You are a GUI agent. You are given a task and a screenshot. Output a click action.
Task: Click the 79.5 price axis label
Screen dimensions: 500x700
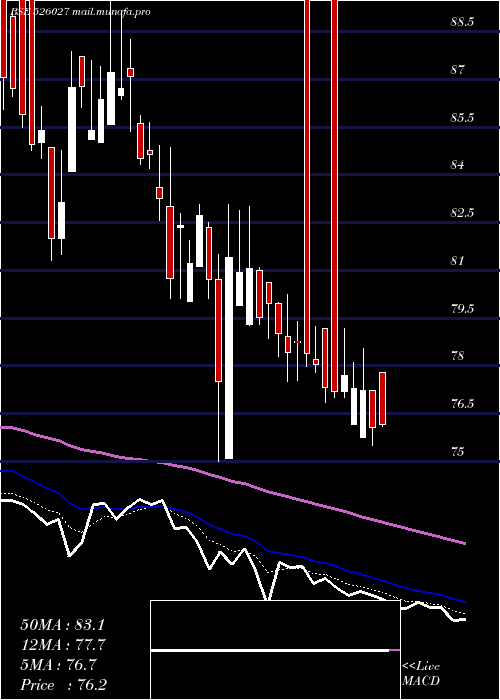[462, 308]
